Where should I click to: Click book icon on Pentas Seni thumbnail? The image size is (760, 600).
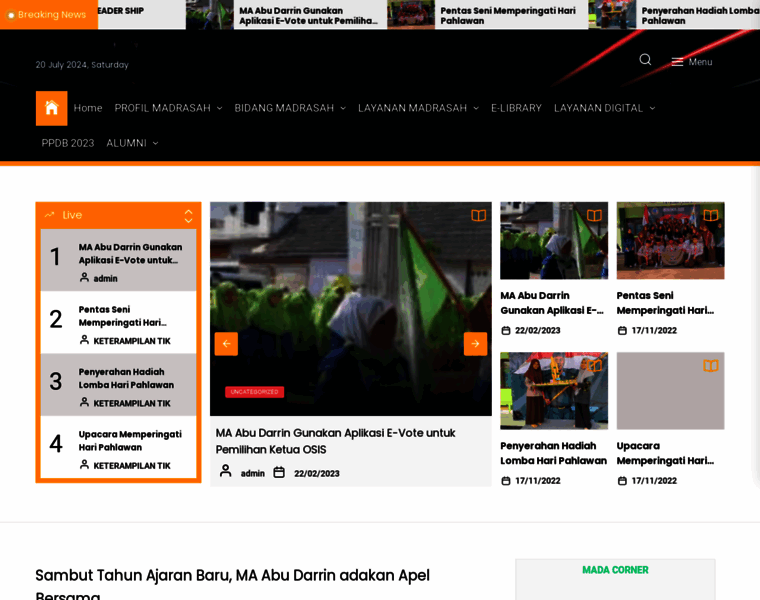pyautogui.click(x=710, y=216)
